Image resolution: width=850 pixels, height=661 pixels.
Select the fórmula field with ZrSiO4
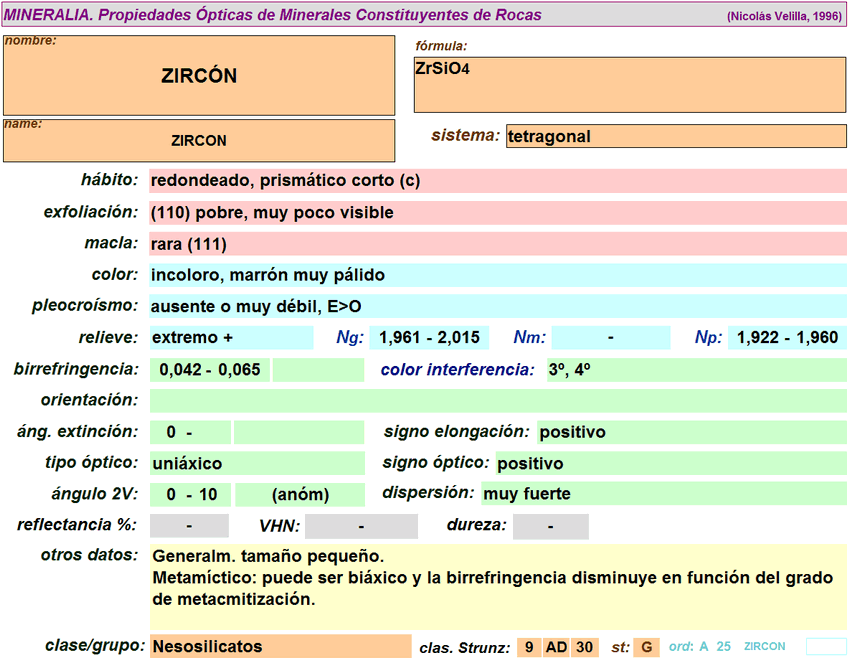[630, 84]
